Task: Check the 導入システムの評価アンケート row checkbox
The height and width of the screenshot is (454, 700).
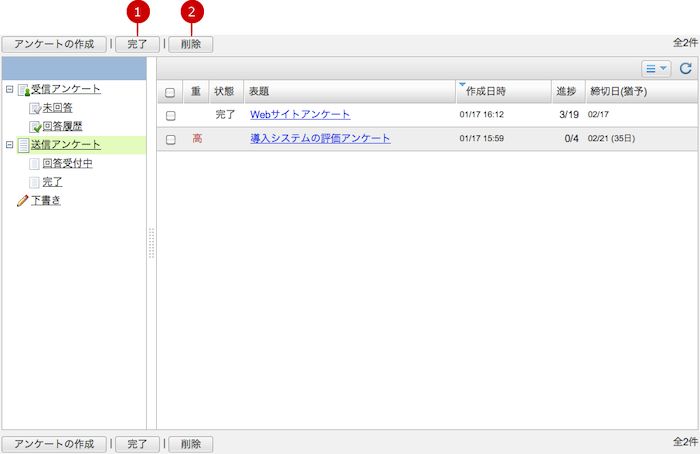Action: coord(171,140)
